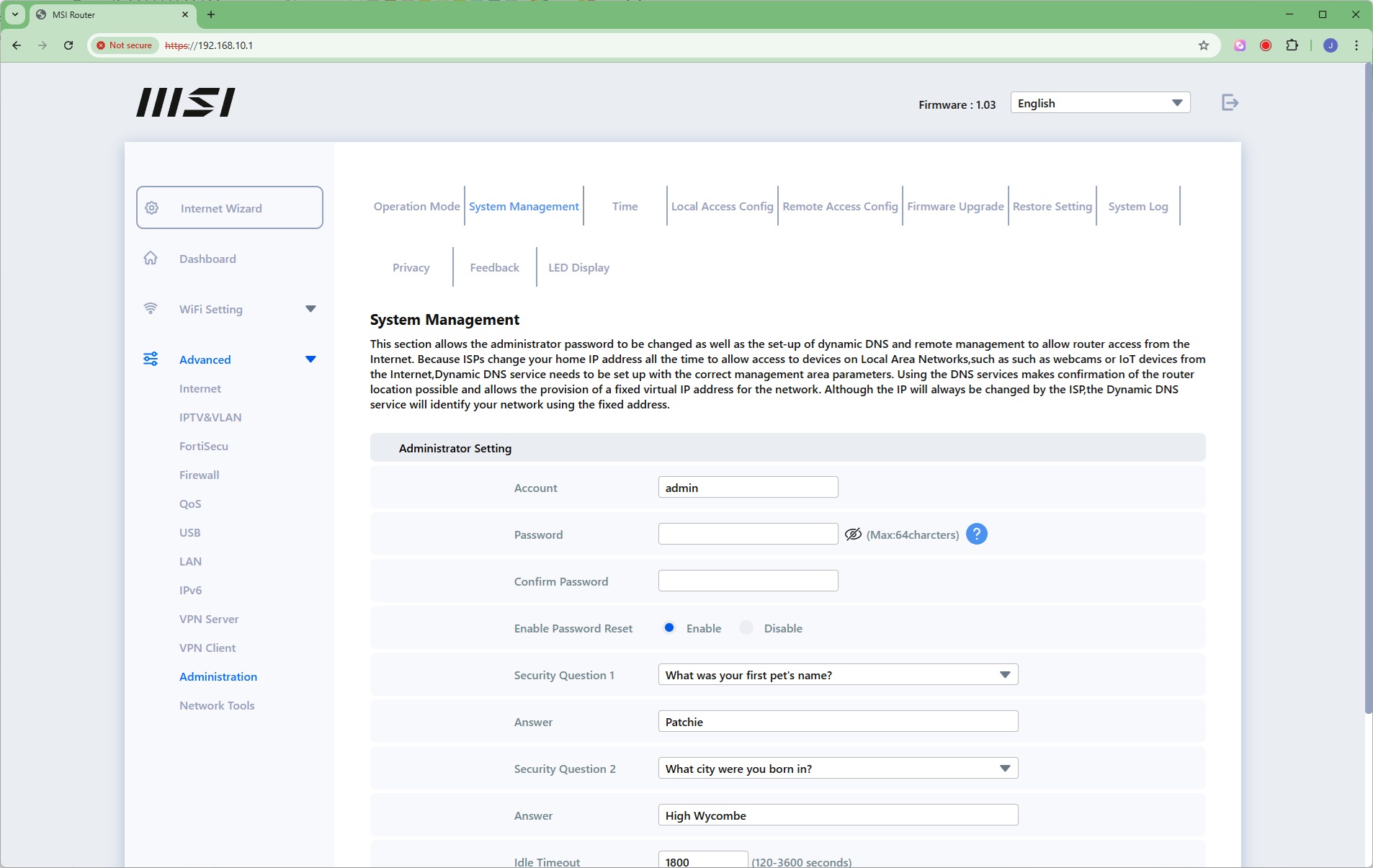Click the WiFi Setting signal icon
This screenshot has height=868, width=1373.
(151, 309)
